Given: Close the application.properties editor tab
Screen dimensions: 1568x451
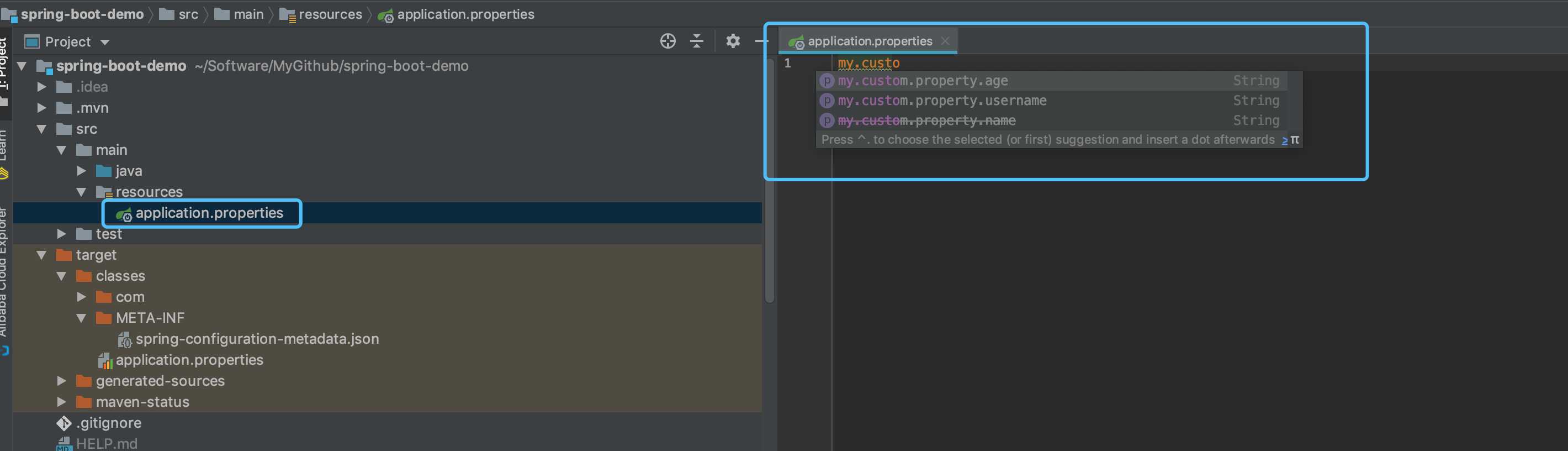Looking at the screenshot, I should point(945,41).
